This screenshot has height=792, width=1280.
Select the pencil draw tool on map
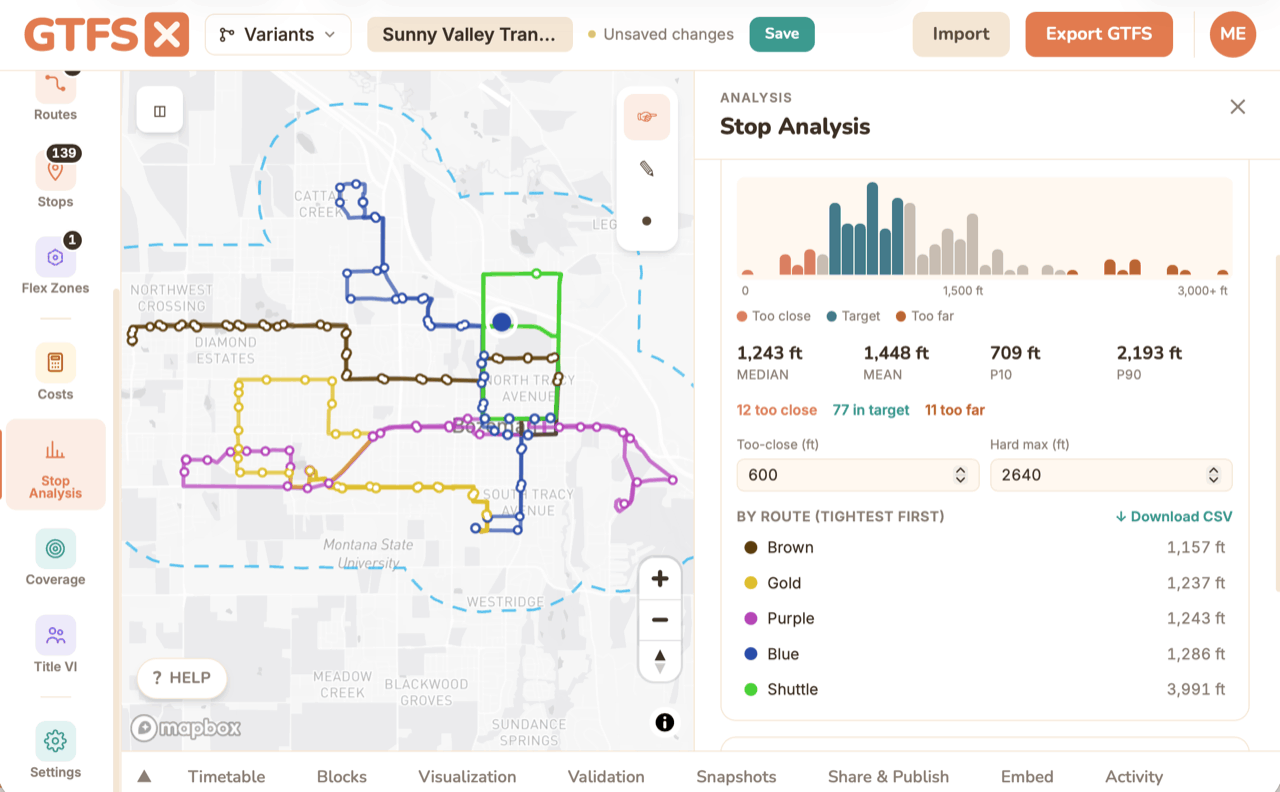pos(647,169)
